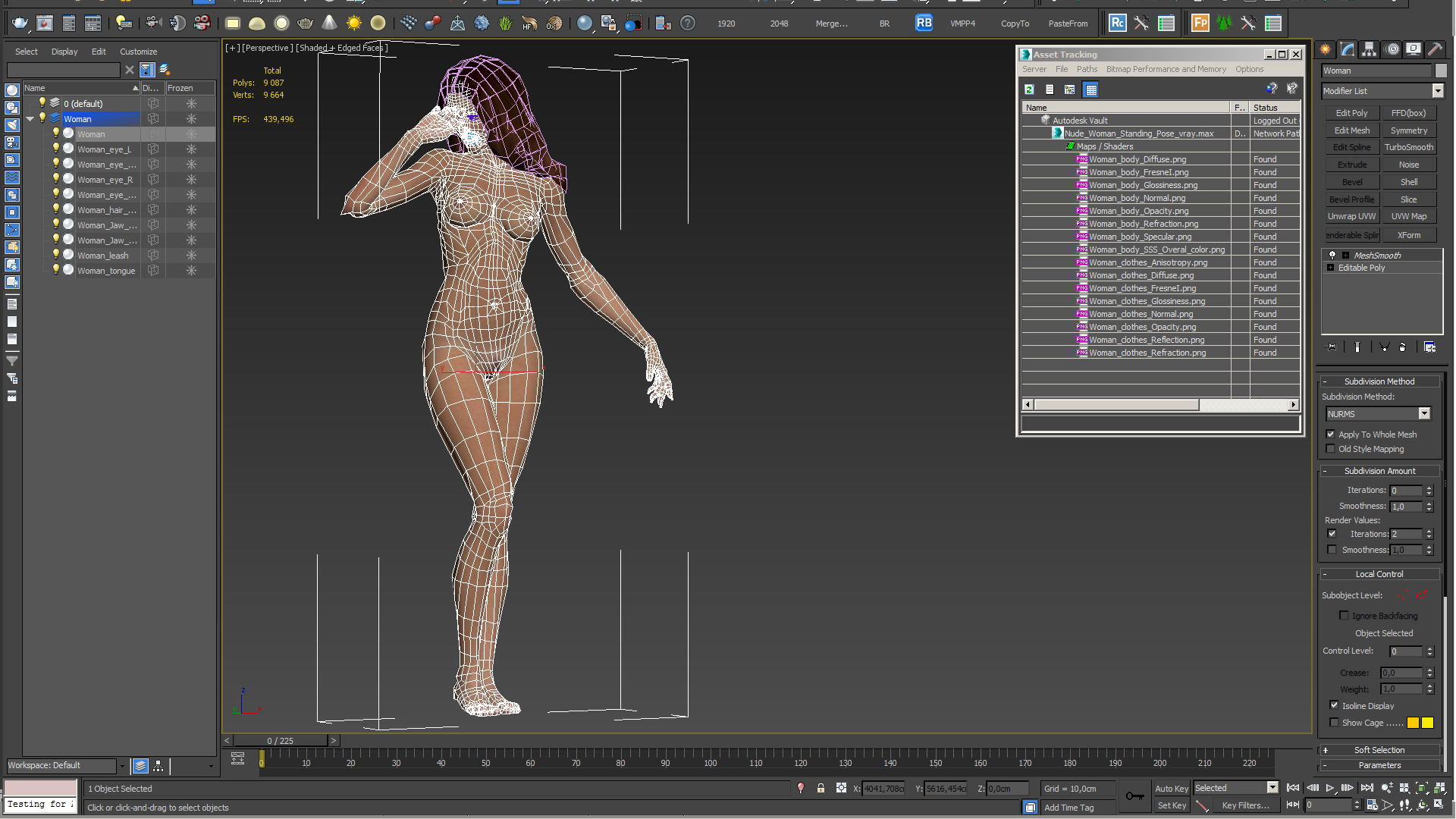Image resolution: width=1456 pixels, height=819 pixels.
Task: Click the yellow Show Cage color swatch
Action: (1427, 723)
